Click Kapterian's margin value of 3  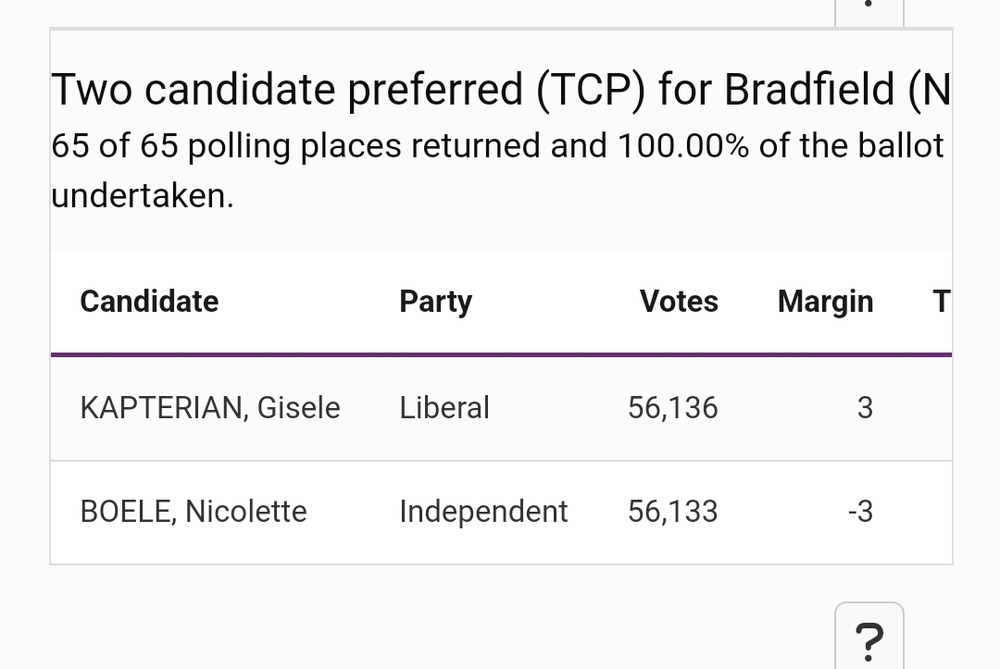click(865, 408)
